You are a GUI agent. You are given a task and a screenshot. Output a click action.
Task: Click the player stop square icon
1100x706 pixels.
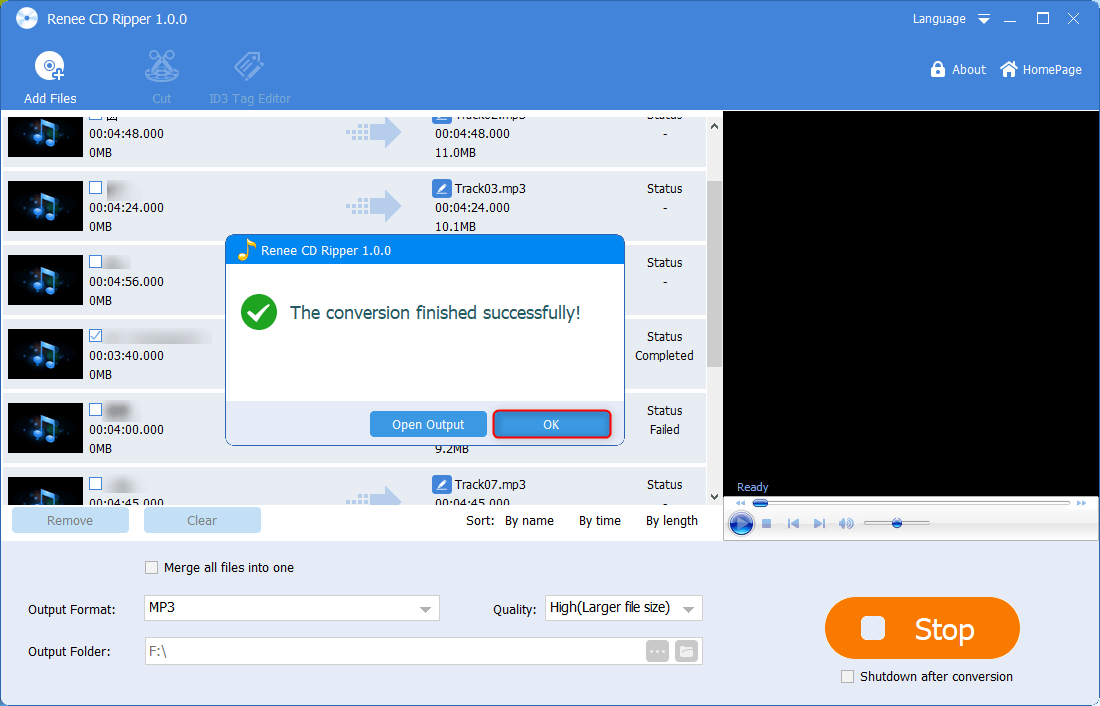[x=767, y=524]
